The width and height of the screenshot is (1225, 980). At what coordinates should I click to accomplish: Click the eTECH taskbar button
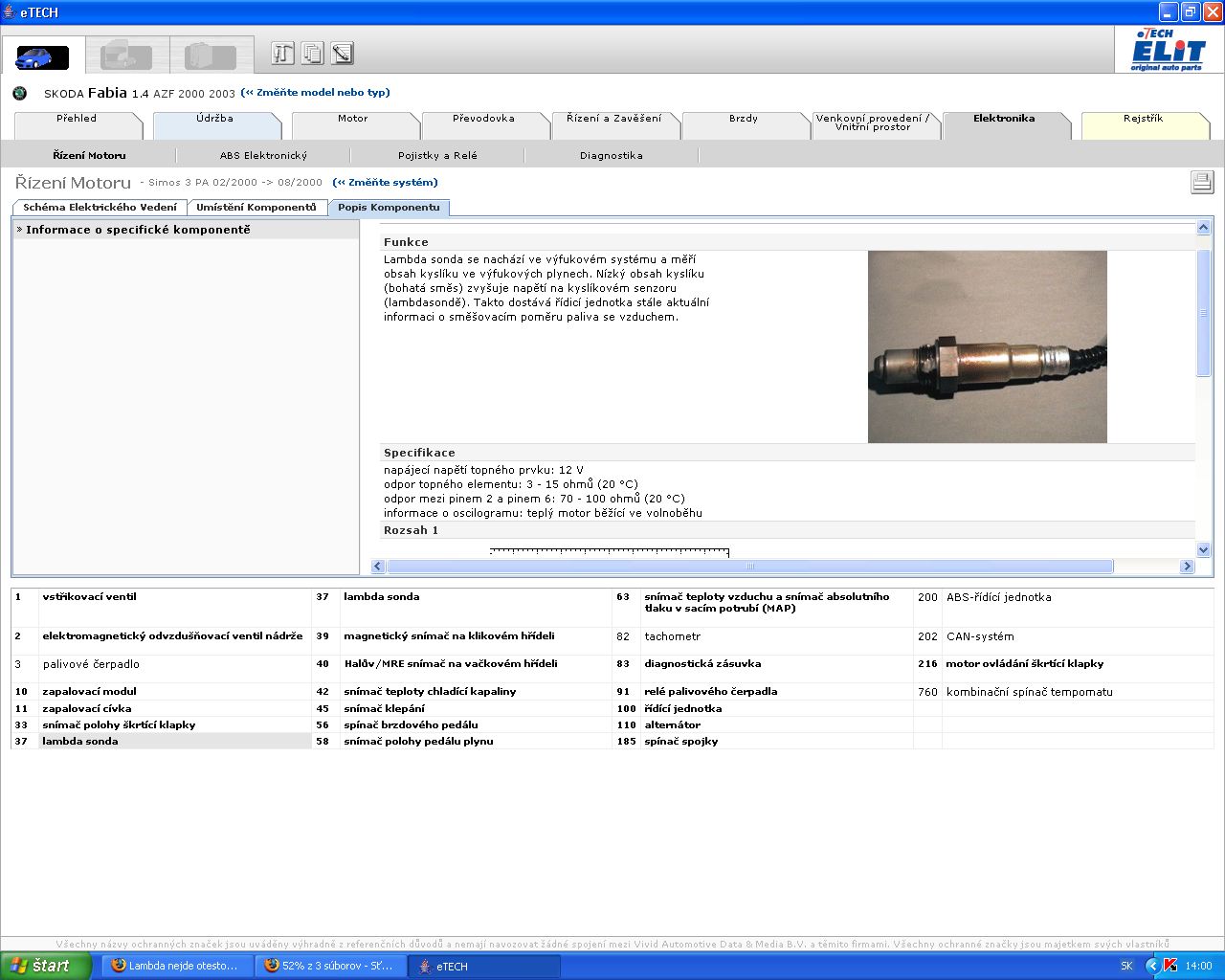[483, 966]
